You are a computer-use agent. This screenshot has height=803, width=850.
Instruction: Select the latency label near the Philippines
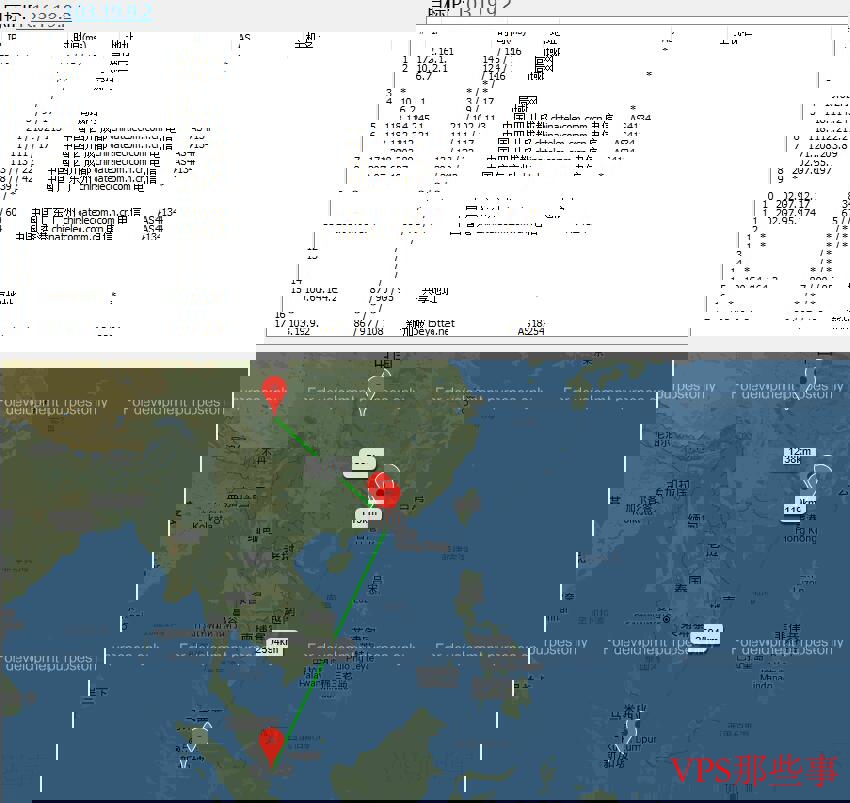[706, 634]
